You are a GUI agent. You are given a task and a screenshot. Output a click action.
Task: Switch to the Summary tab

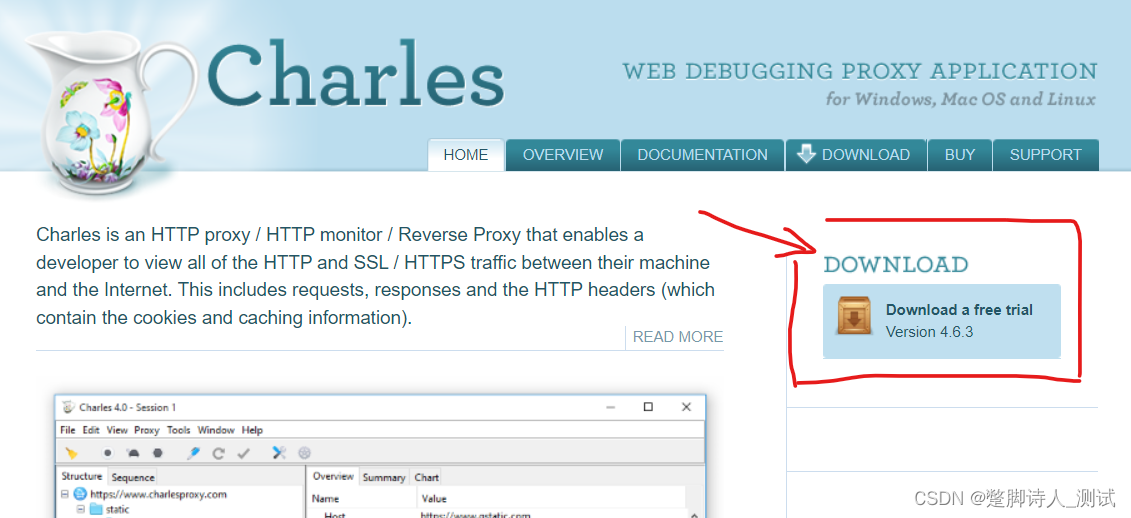tap(384, 477)
